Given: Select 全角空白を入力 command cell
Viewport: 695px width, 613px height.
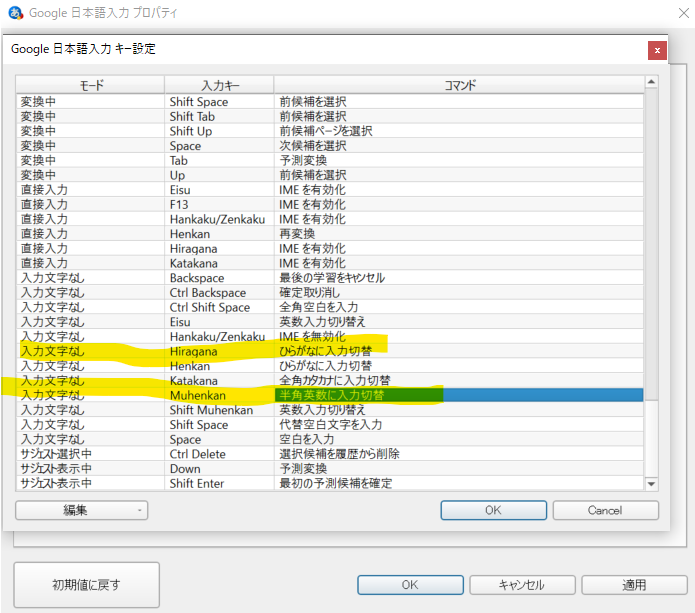Looking at the screenshot, I should click(x=459, y=307).
